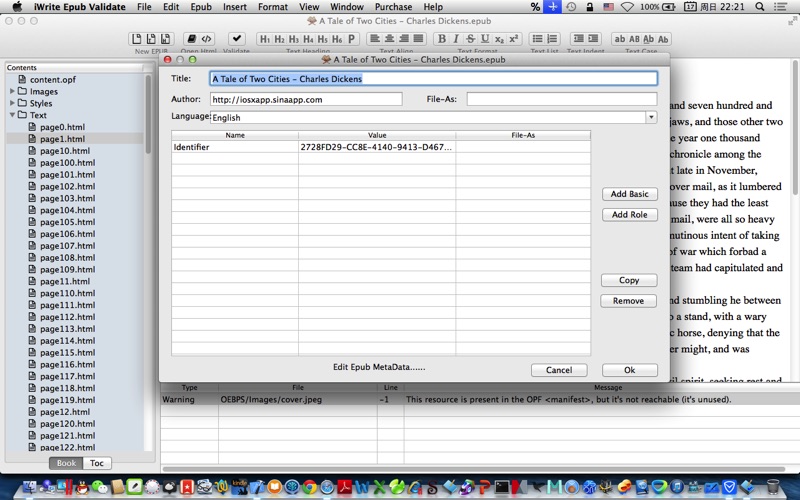This screenshot has width=800, height=500.
Task: Open the HTML code view icon
Action: tap(206, 39)
